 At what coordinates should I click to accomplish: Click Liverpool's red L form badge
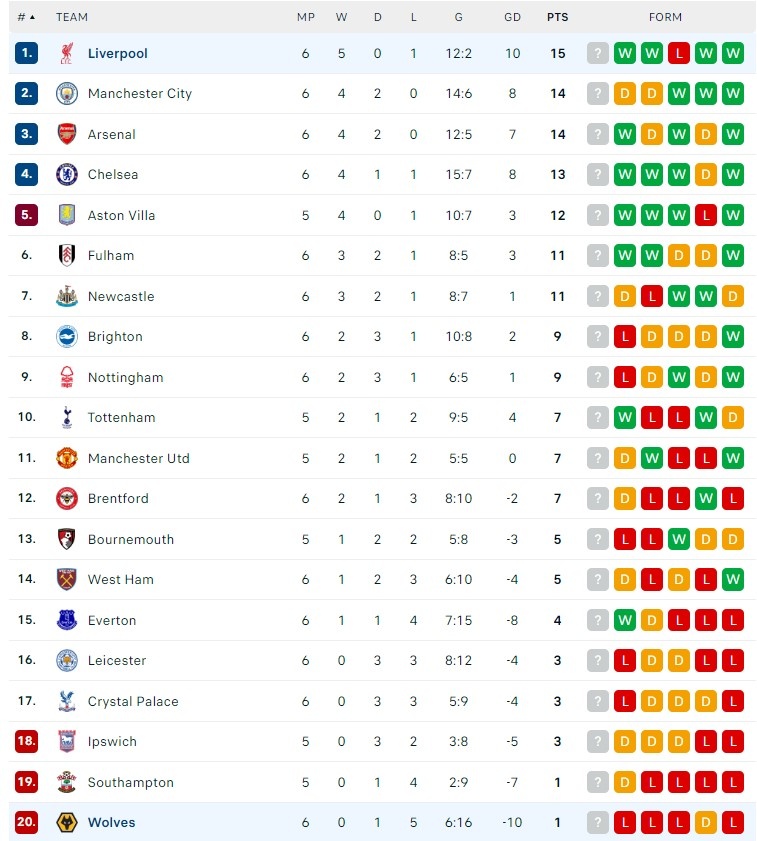coord(679,53)
